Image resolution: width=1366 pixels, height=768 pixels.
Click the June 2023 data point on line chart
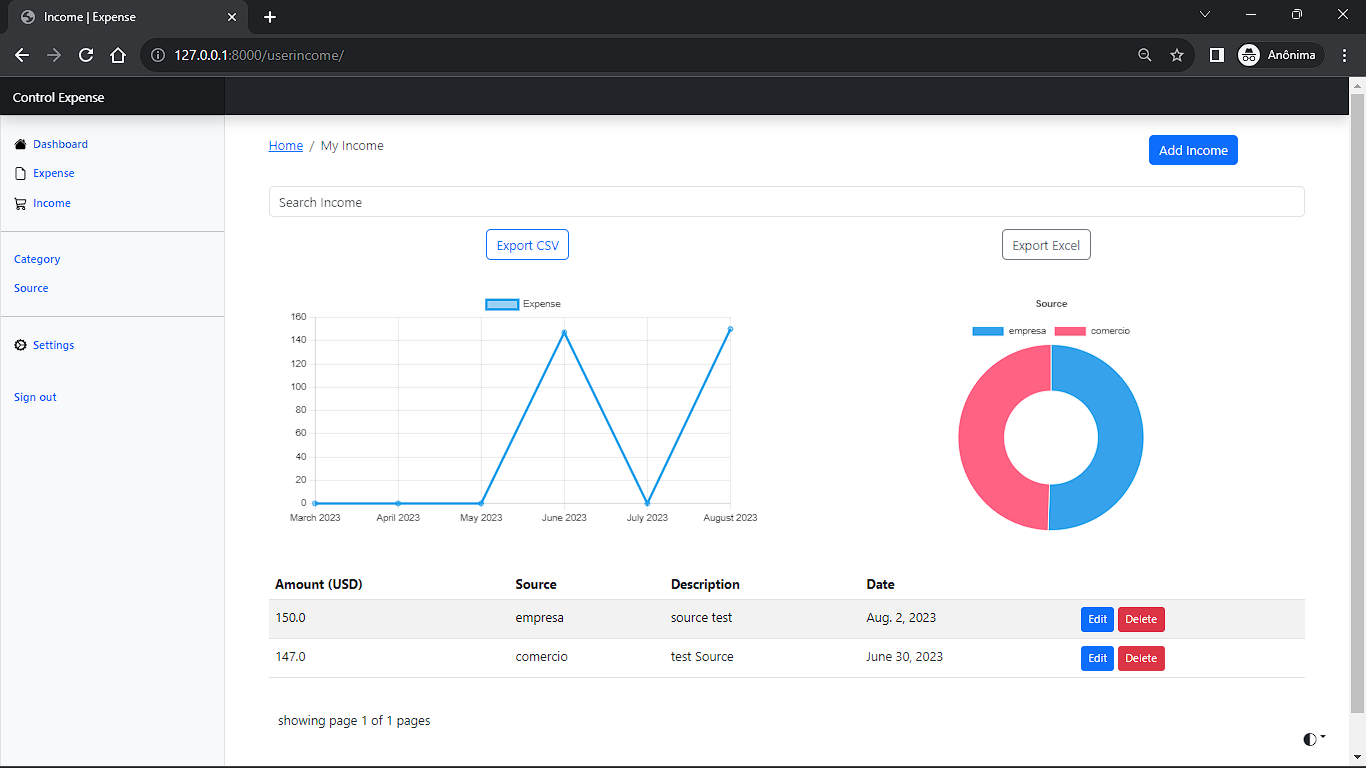coord(564,332)
